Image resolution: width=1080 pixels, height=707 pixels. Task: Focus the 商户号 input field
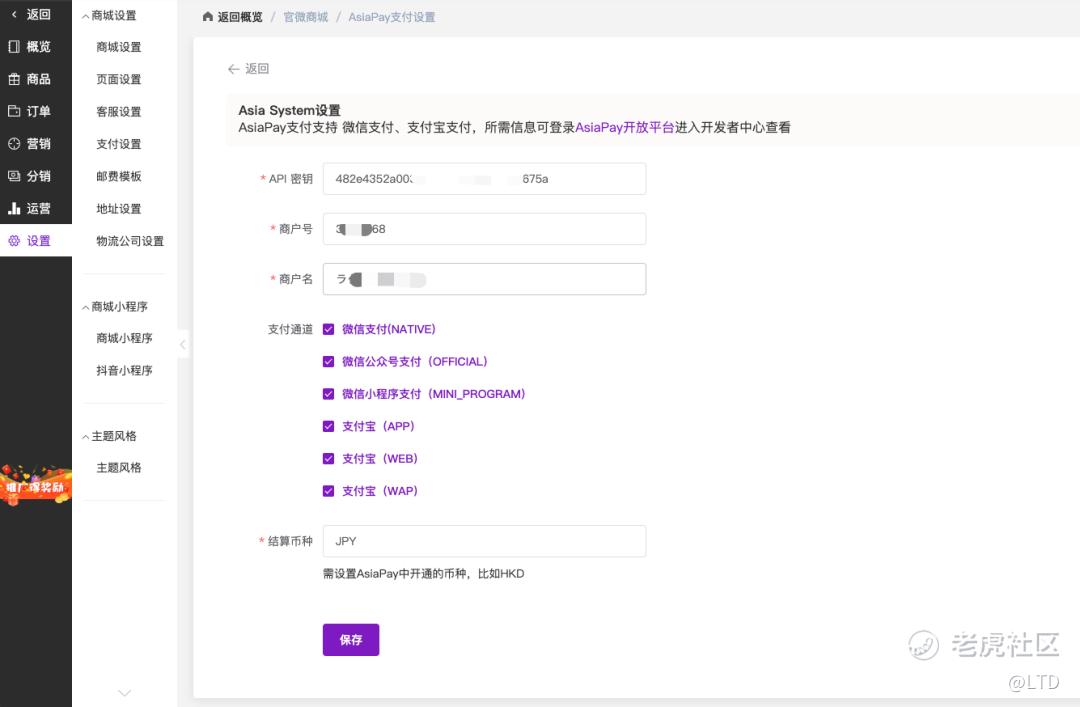484,229
